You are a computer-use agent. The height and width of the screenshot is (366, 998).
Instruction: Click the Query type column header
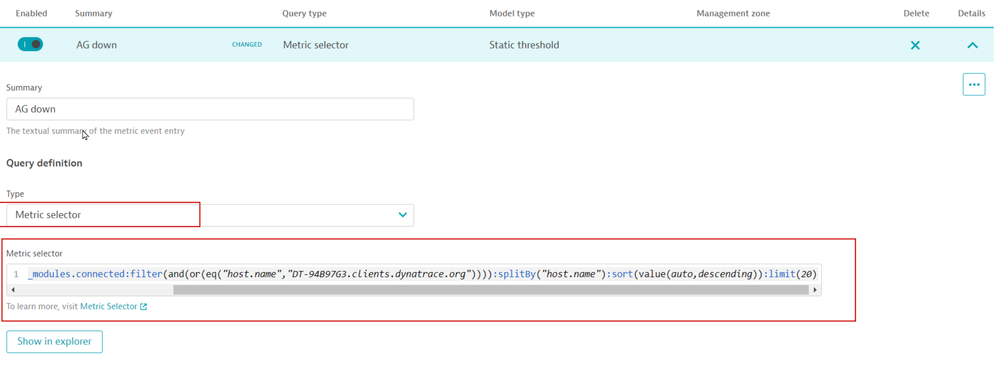304,13
